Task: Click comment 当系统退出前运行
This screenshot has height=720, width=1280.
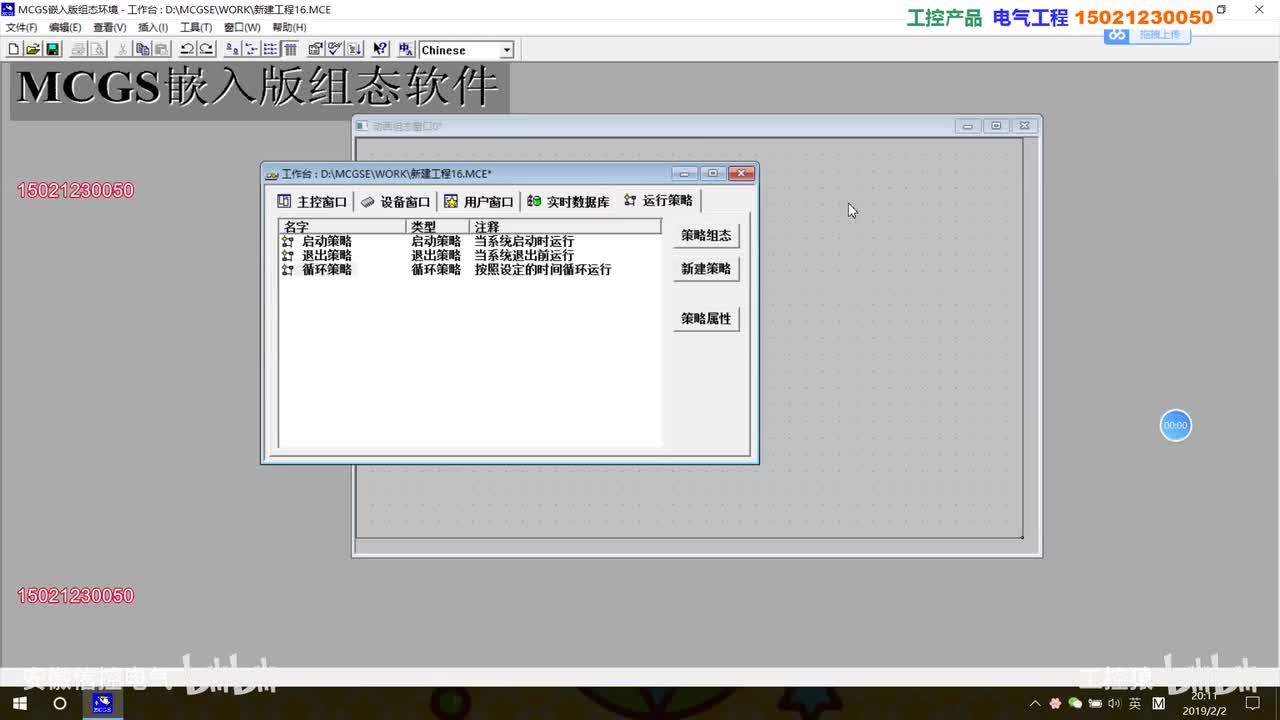Action: [524, 255]
